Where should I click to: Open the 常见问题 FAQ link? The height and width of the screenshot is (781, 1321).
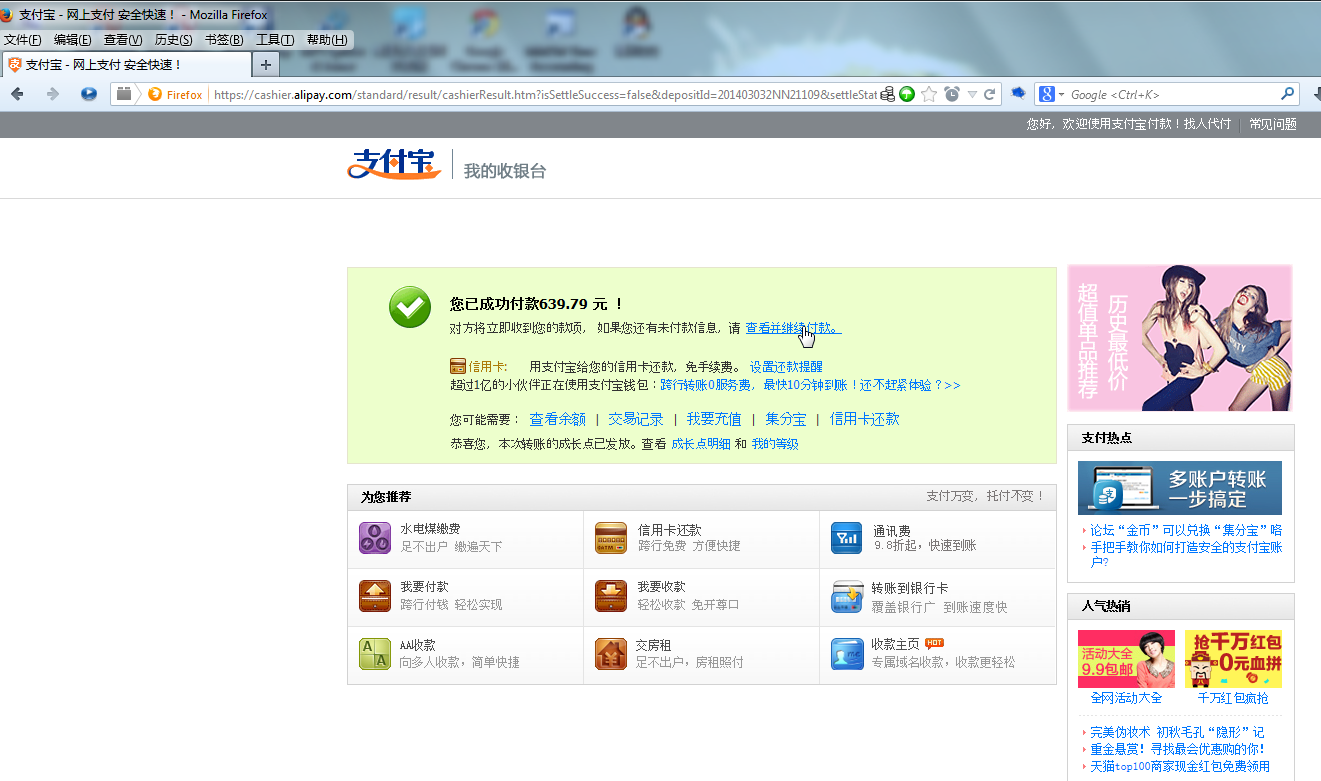1273,124
